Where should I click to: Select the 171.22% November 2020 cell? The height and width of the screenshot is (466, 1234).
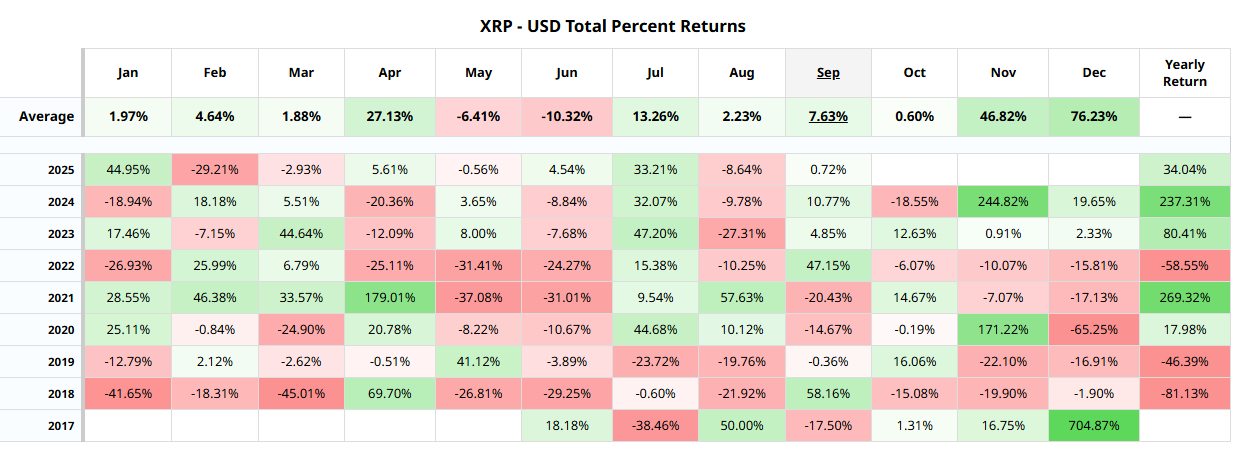[1003, 330]
